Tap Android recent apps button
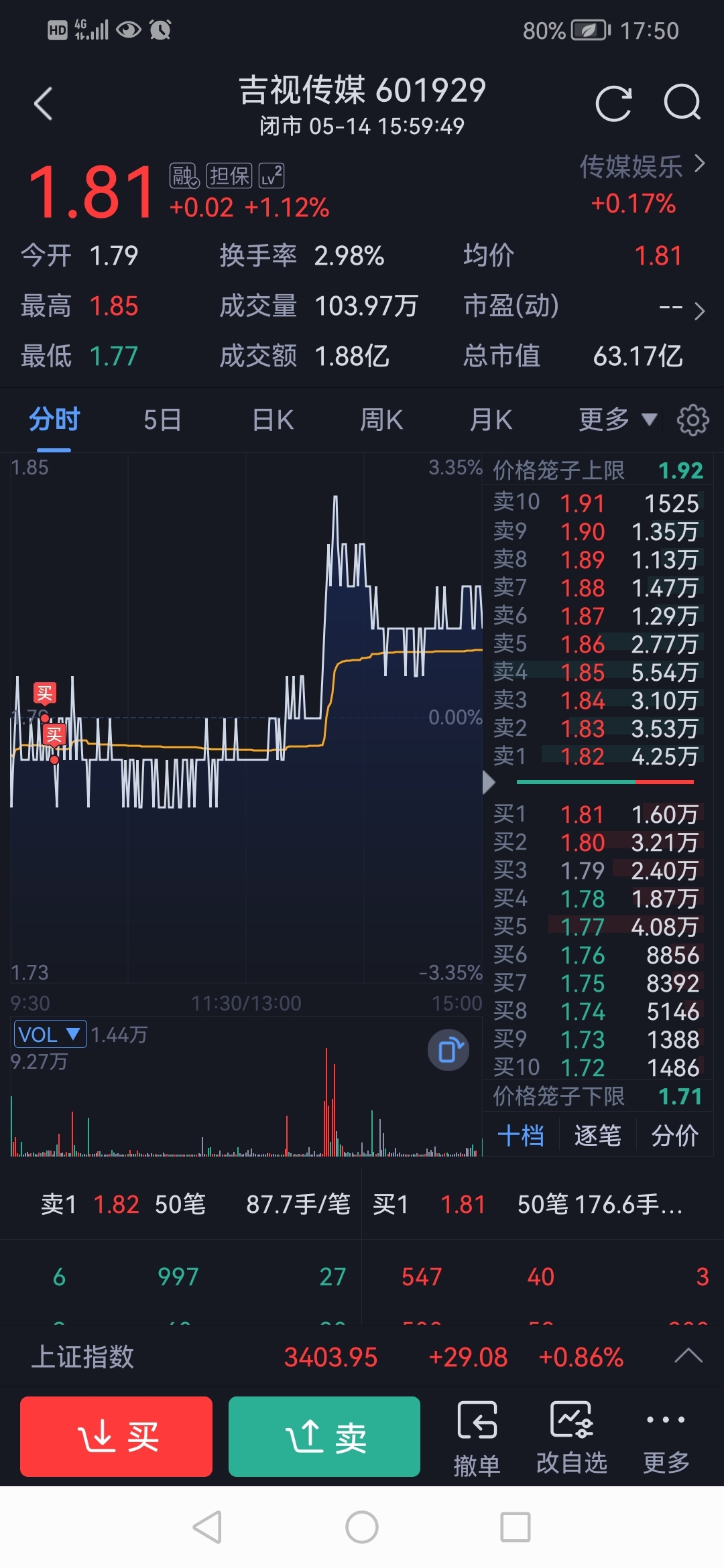This screenshot has width=724, height=1568. (516, 1527)
